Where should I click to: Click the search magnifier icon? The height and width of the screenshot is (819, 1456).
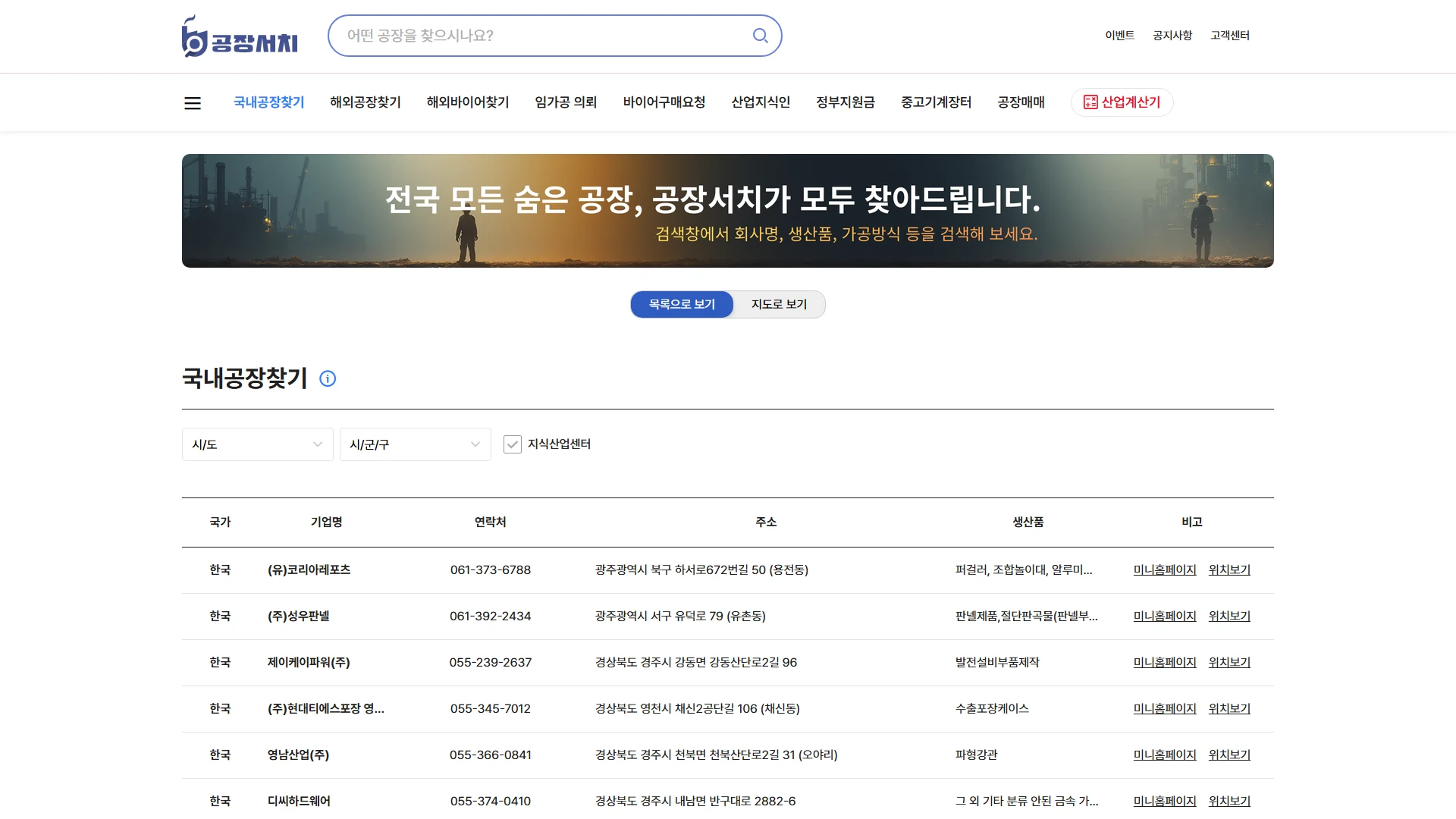pos(760,36)
